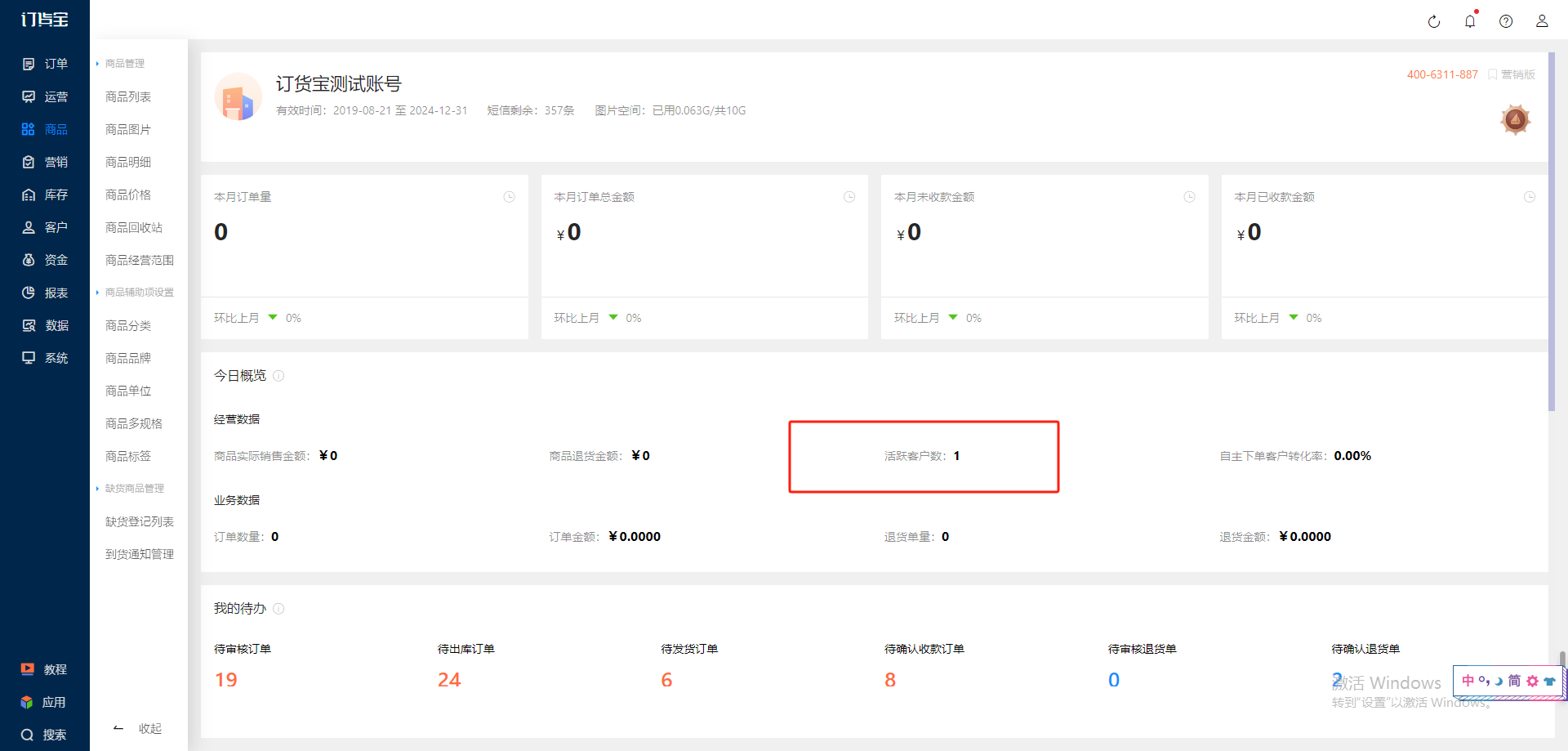Click info icon next to 今日概览

(278, 376)
